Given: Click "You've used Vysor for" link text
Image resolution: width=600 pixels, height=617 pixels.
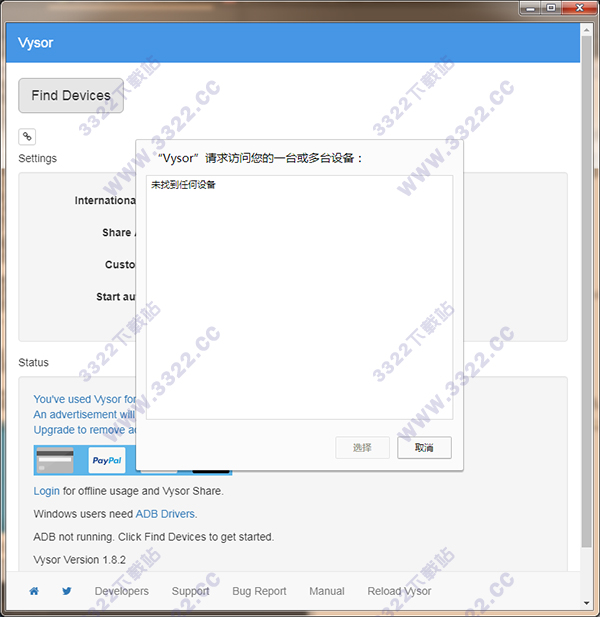Looking at the screenshot, I should click(x=84, y=399).
